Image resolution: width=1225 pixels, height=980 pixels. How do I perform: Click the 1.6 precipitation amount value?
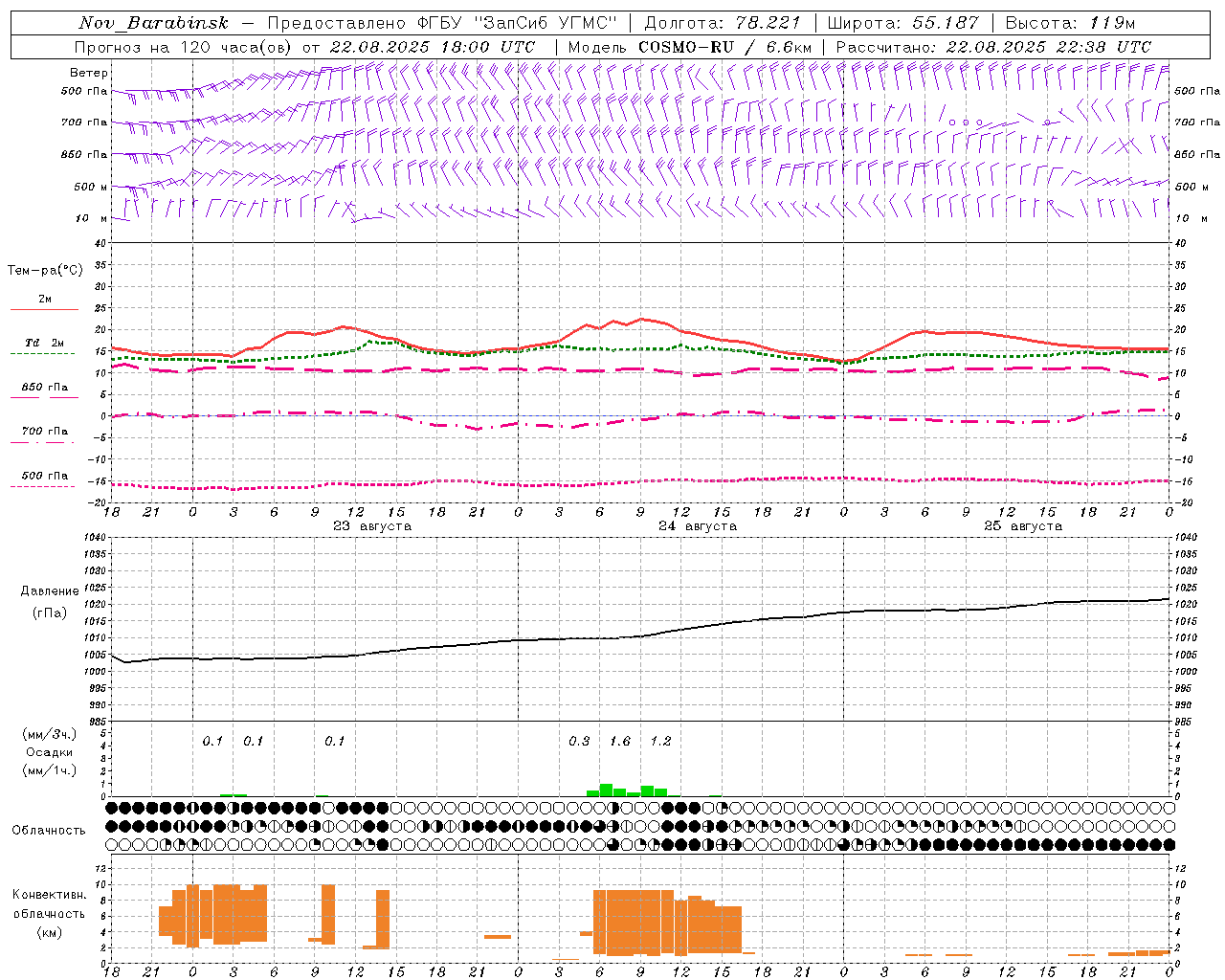(620, 742)
